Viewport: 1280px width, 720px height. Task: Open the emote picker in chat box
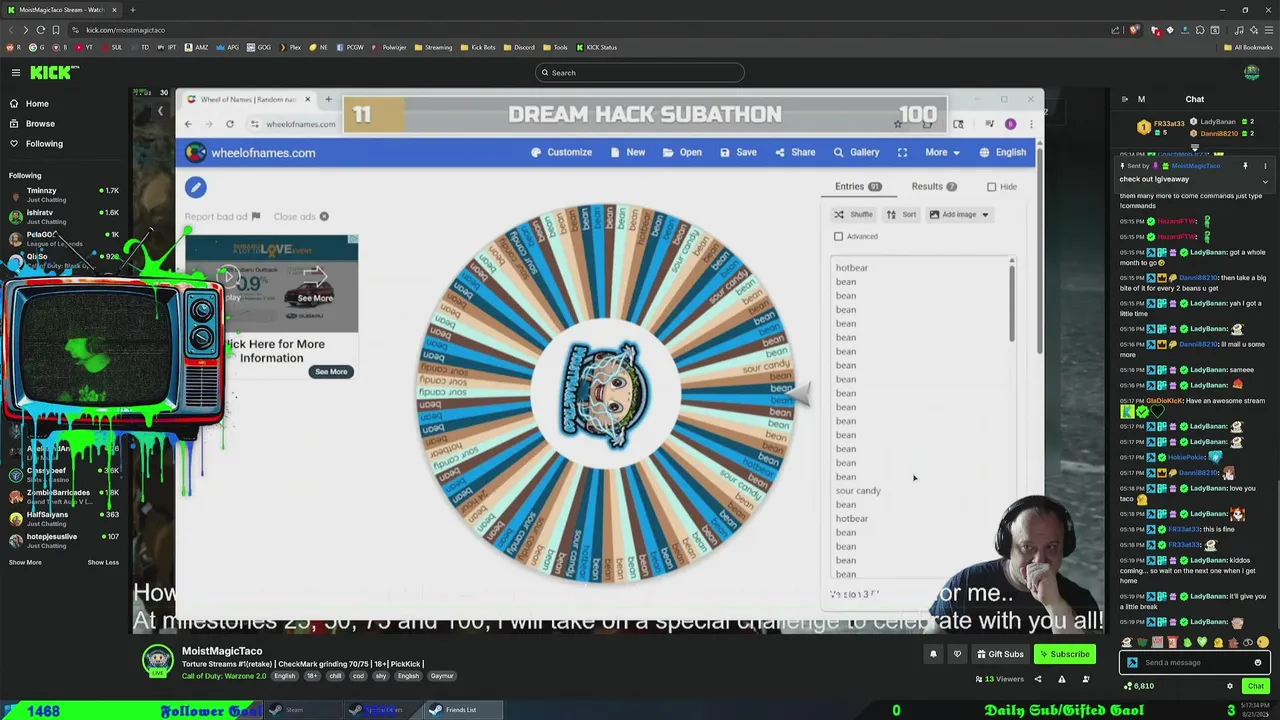tap(1258, 662)
